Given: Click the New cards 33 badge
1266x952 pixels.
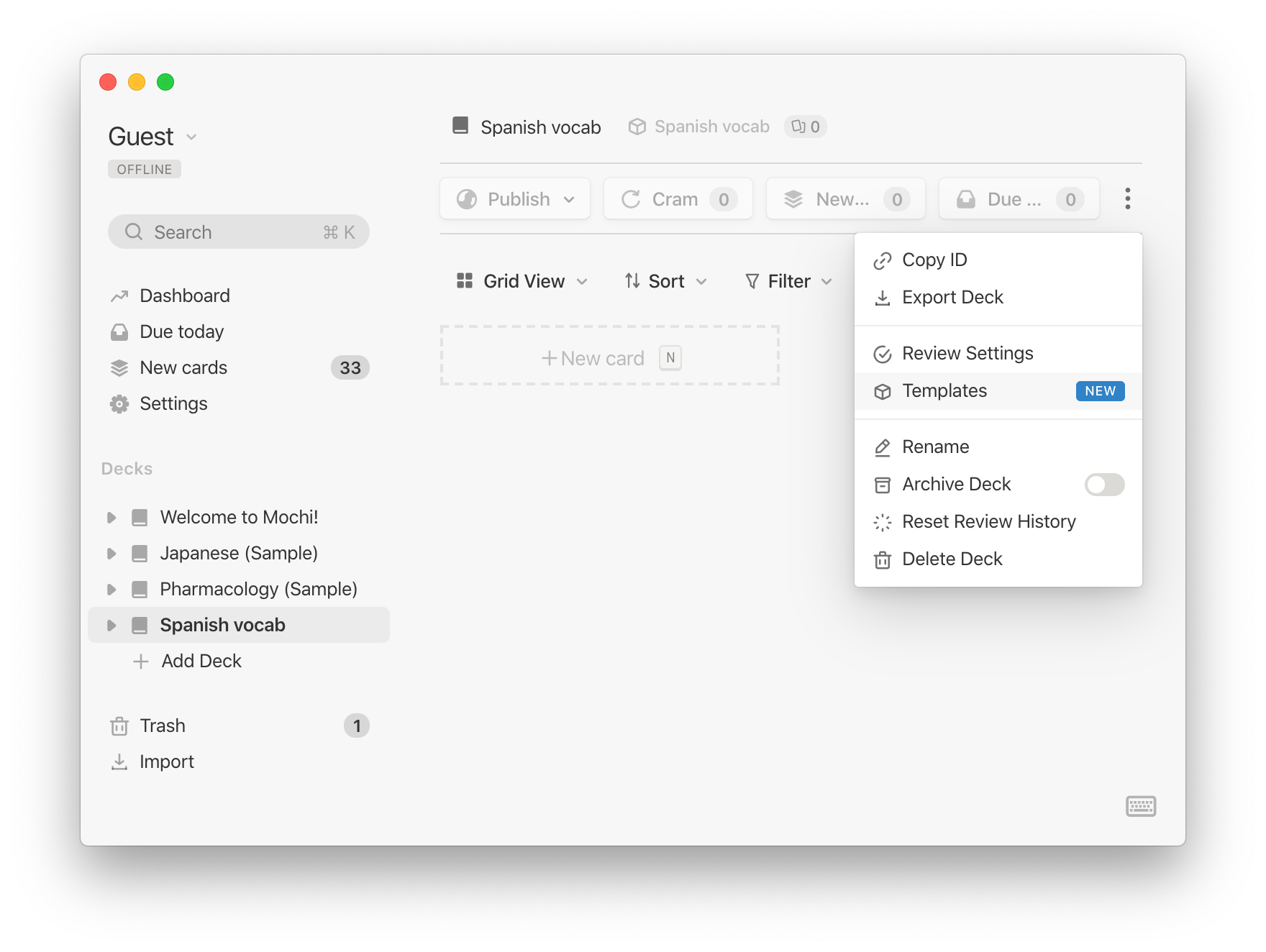Looking at the screenshot, I should (350, 367).
